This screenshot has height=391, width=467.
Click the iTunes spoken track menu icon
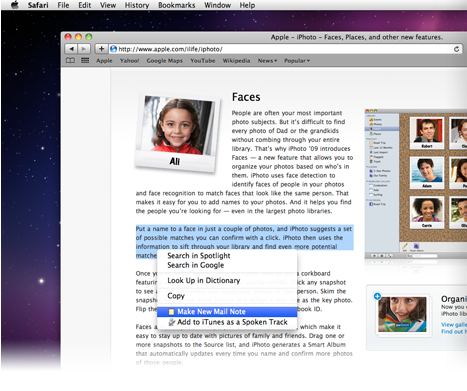[x=171, y=322]
